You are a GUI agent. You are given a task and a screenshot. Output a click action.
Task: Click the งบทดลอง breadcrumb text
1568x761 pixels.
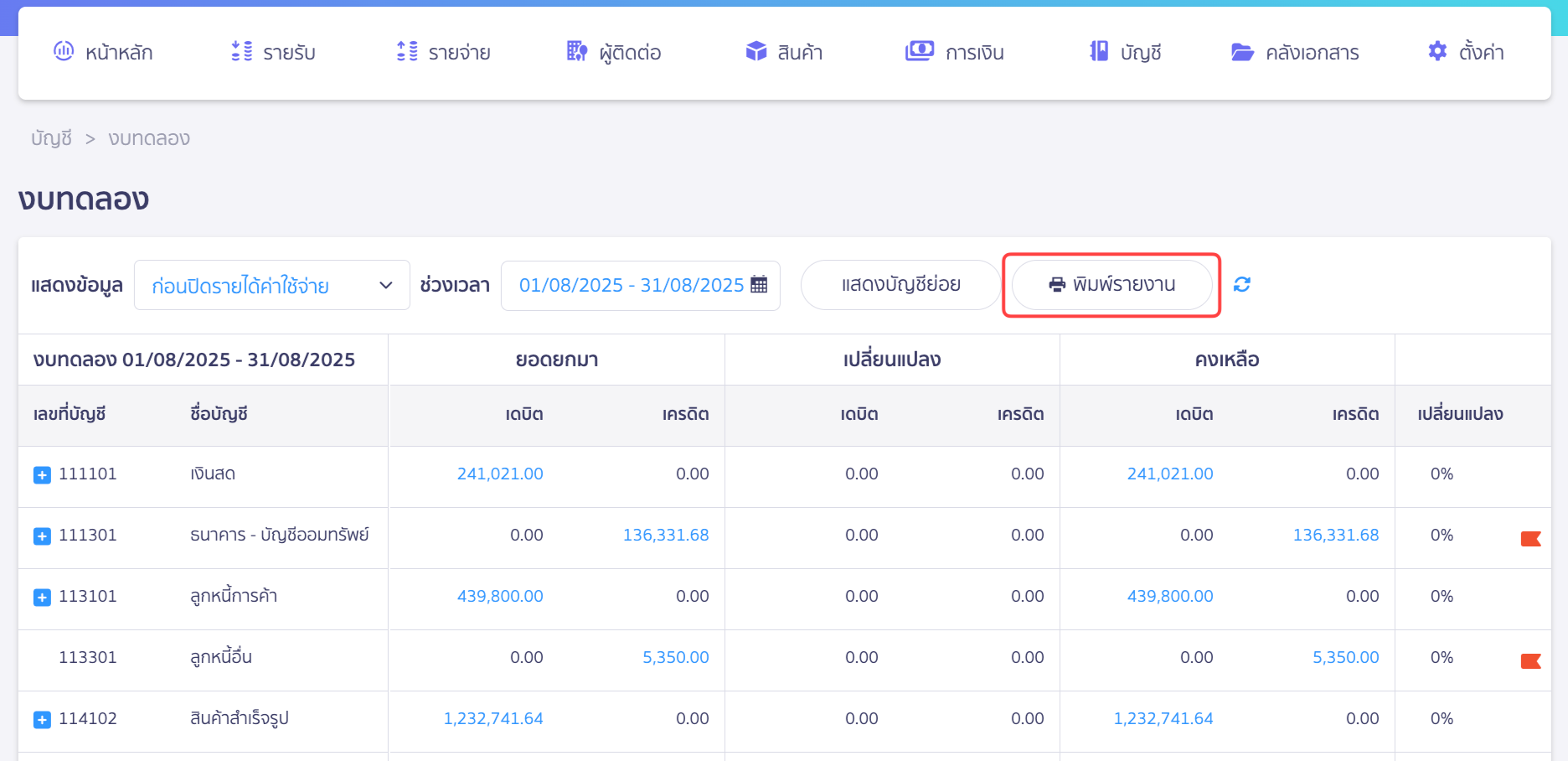click(x=149, y=138)
